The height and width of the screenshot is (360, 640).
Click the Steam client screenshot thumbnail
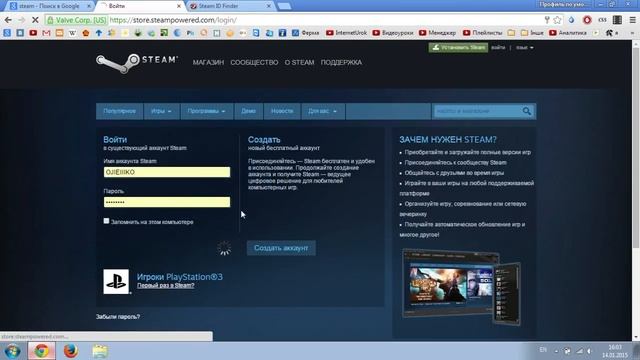click(461, 287)
